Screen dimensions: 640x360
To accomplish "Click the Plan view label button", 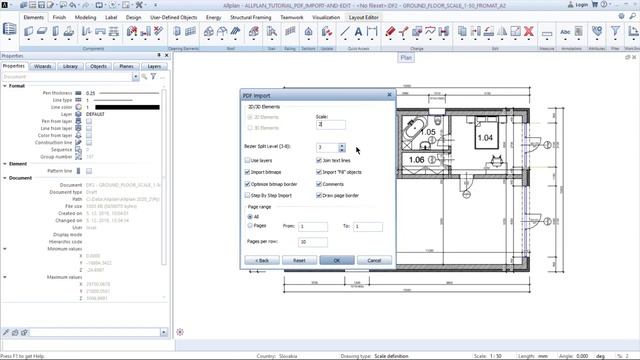I will [406, 58].
